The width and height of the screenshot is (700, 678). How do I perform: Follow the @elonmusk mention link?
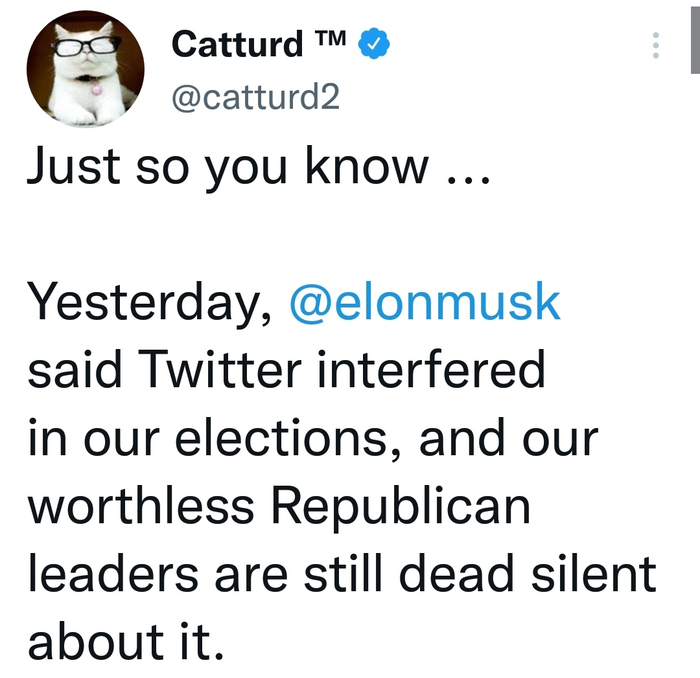[425, 303]
